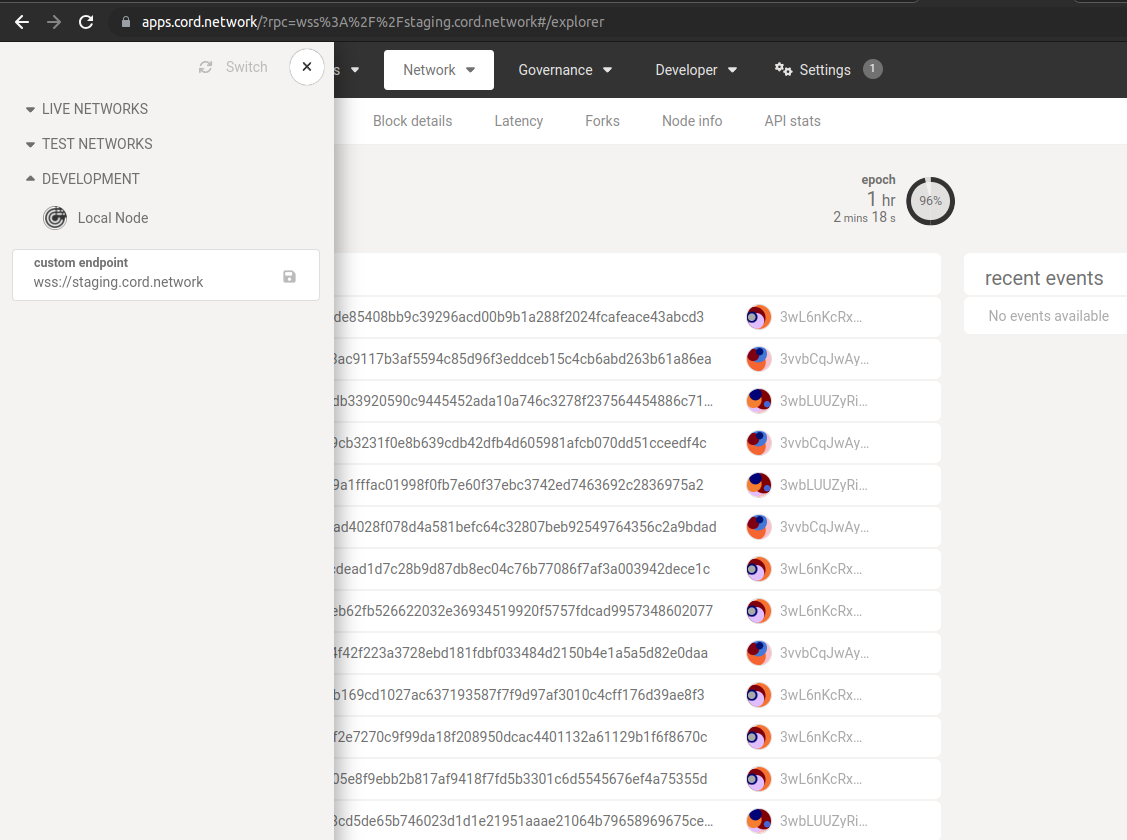Select the Local Node network icon
Viewport: 1127px width, 840px height.
pyautogui.click(x=55, y=217)
